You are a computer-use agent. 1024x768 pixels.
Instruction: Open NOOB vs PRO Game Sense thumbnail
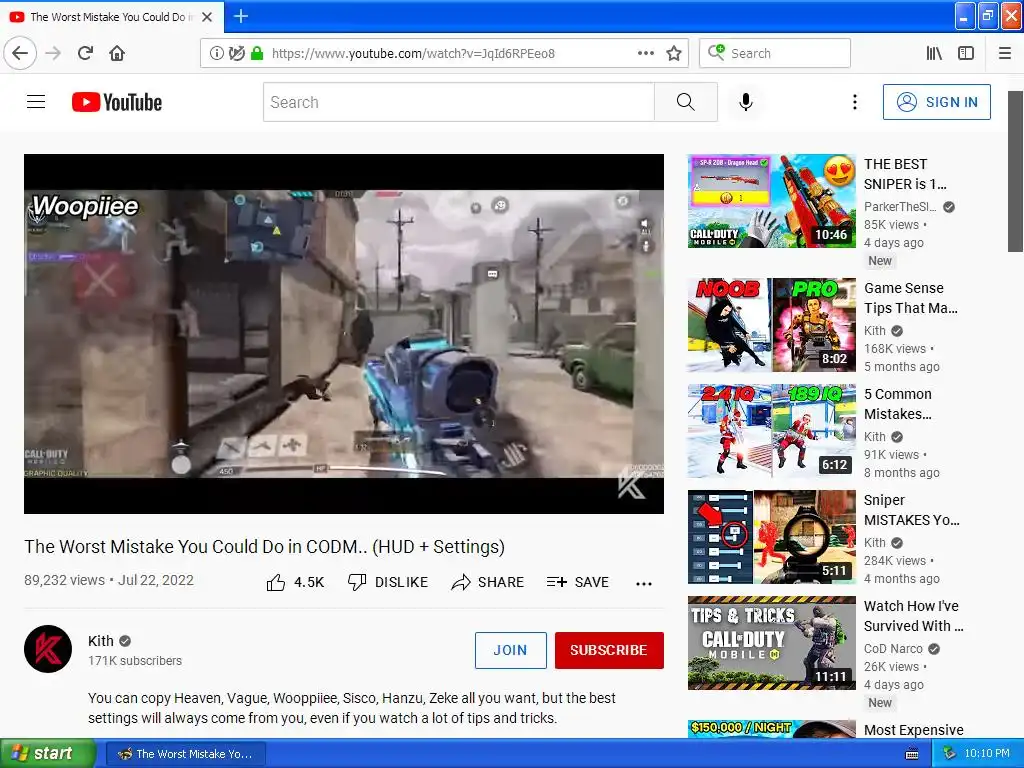(x=772, y=325)
